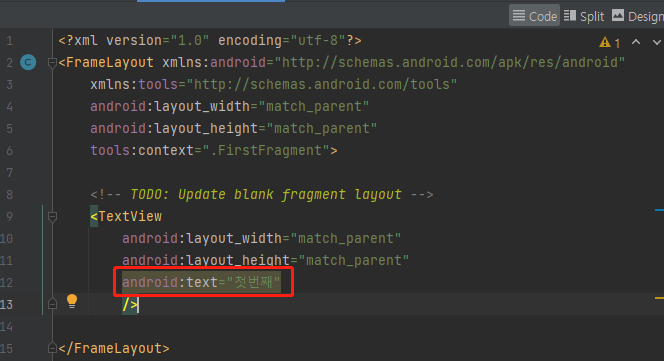This screenshot has width=664, height=361.
Task: Open the yellow lightbulb quick-fix on line 13
Action: coord(72,301)
